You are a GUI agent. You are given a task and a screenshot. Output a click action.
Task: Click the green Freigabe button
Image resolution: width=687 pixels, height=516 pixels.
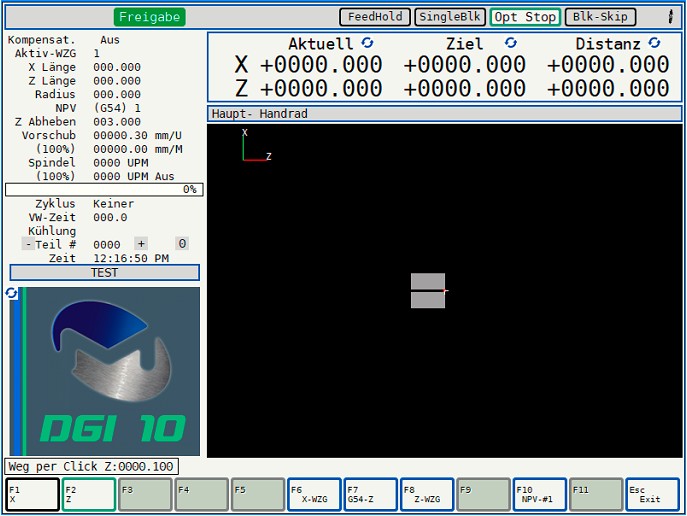pyautogui.click(x=149, y=17)
